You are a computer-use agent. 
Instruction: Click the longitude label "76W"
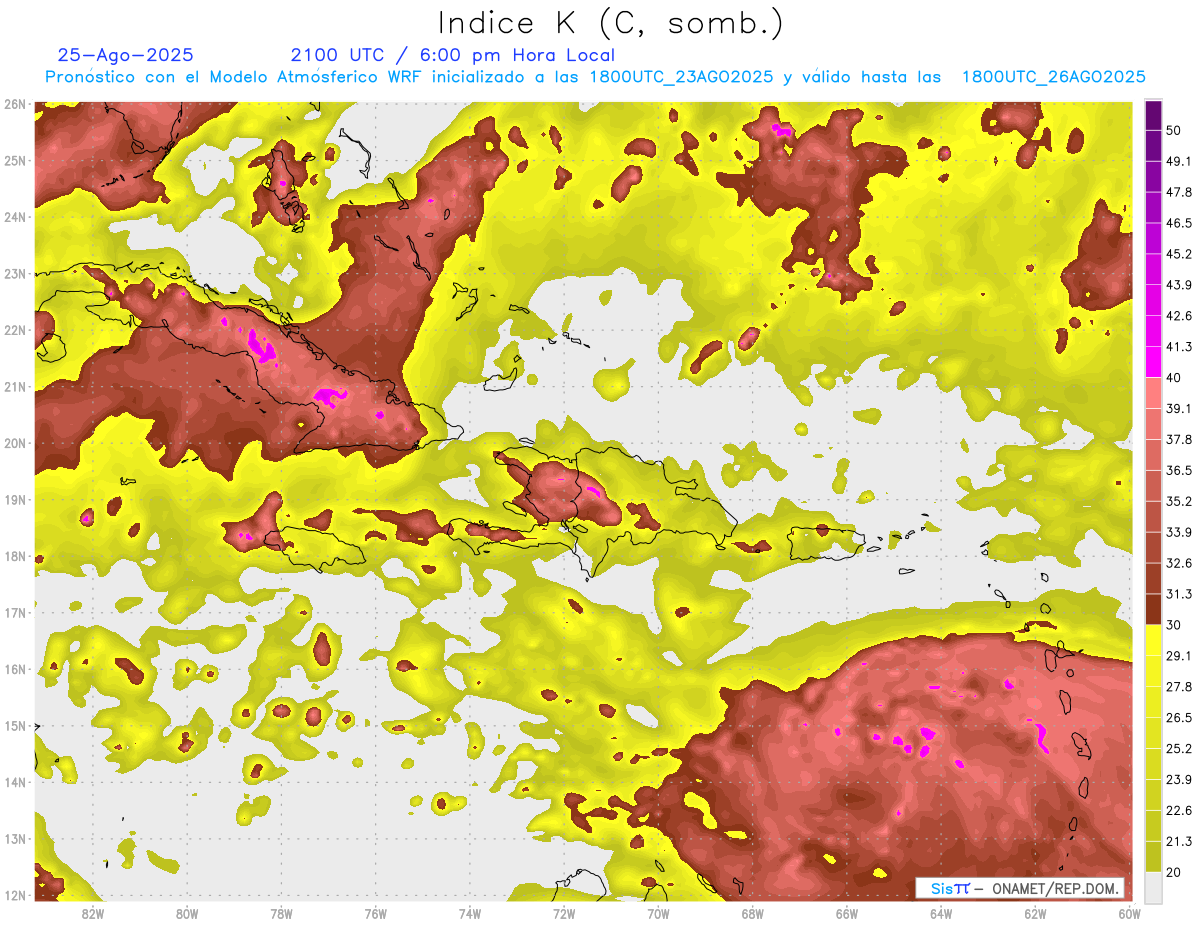point(375,913)
